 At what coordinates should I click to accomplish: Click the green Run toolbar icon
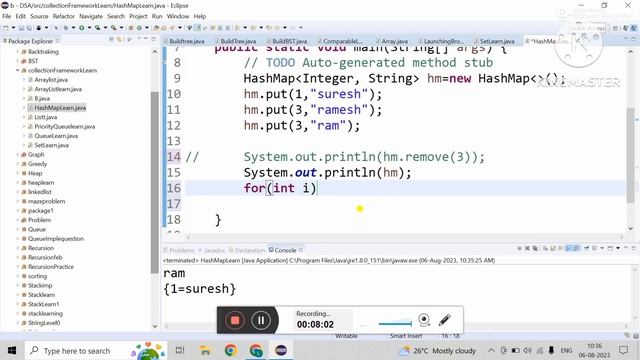(x=82, y=28)
